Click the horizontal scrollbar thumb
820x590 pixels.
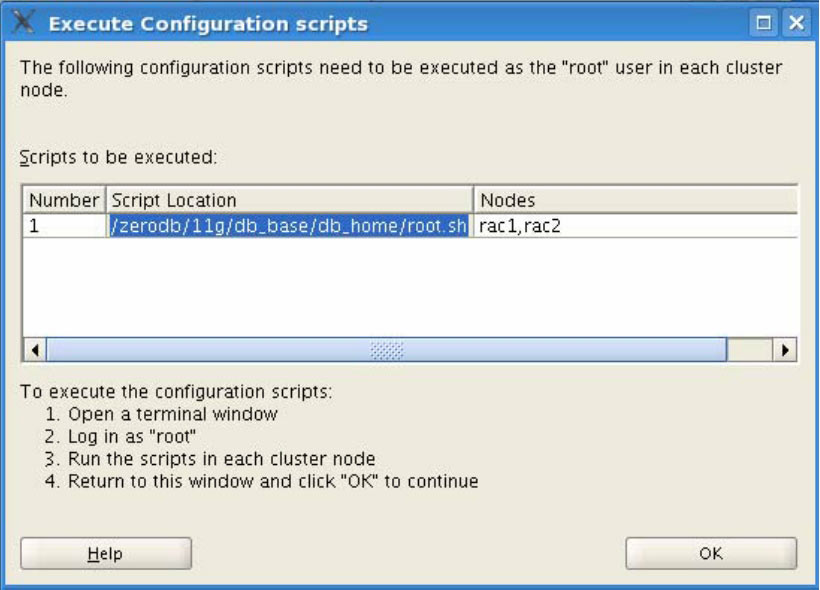[385, 350]
